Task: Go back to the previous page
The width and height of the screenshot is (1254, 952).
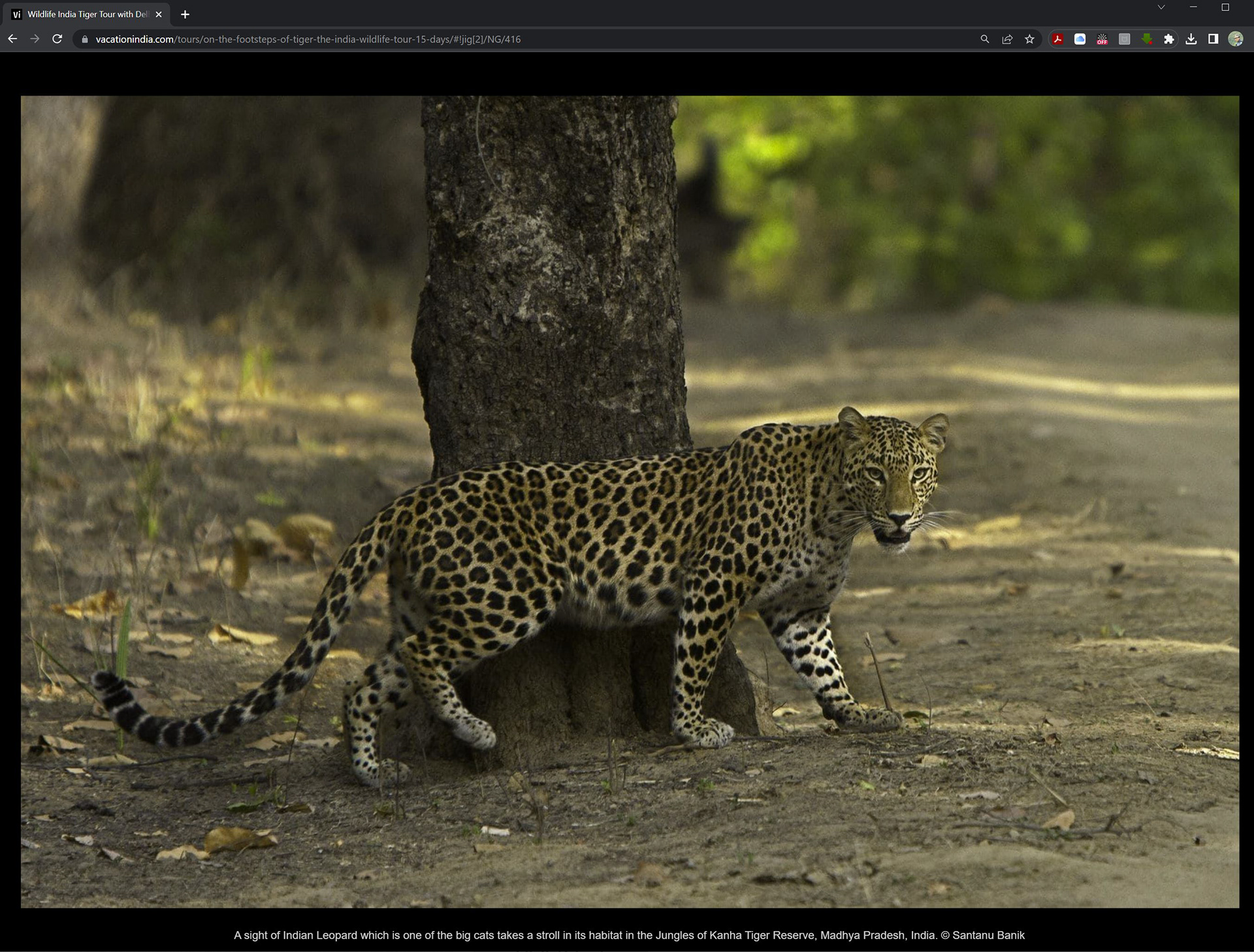Action: 12,39
